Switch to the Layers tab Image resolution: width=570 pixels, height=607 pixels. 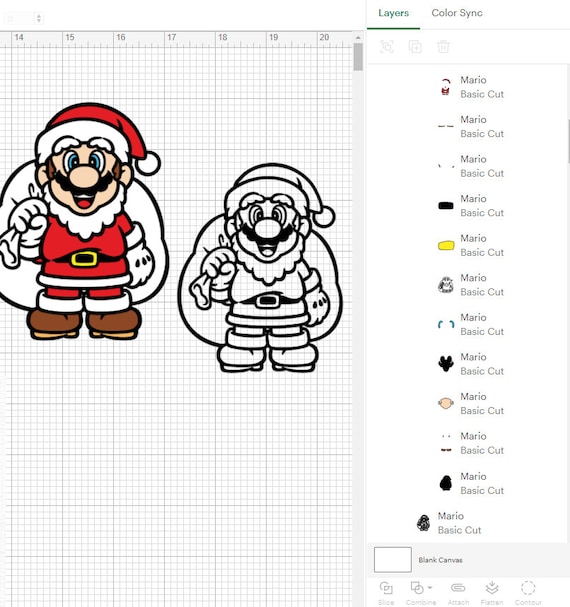tap(393, 13)
